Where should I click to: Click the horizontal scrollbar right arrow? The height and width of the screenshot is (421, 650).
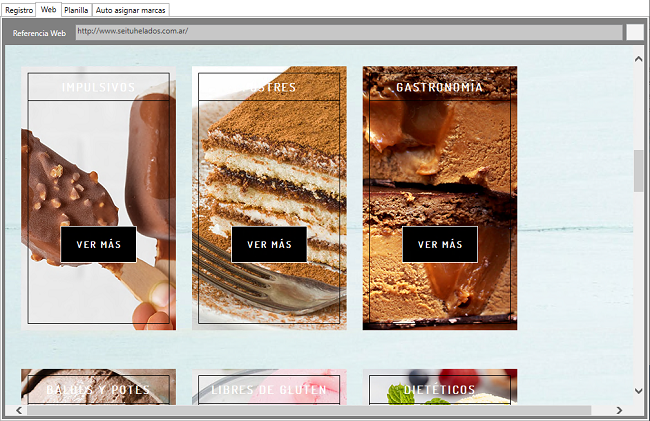coord(619,410)
